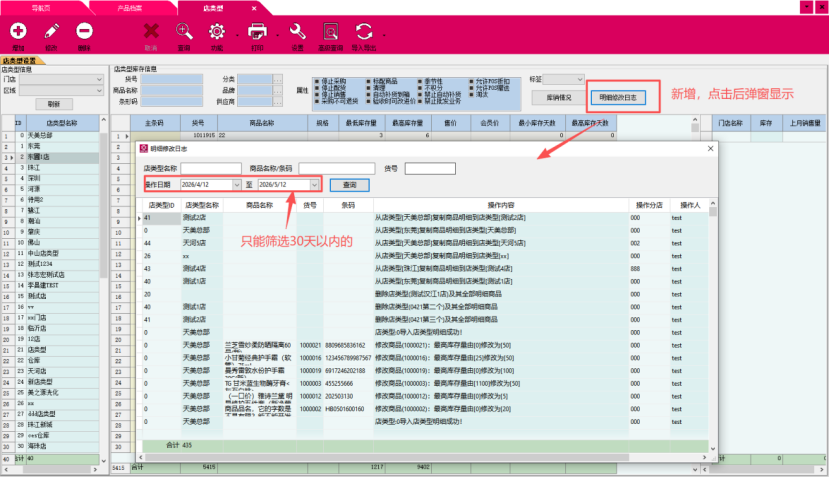Focus the 商品名称/条码 field in the dialog
This screenshot has width=829, height=477.
click(336, 169)
